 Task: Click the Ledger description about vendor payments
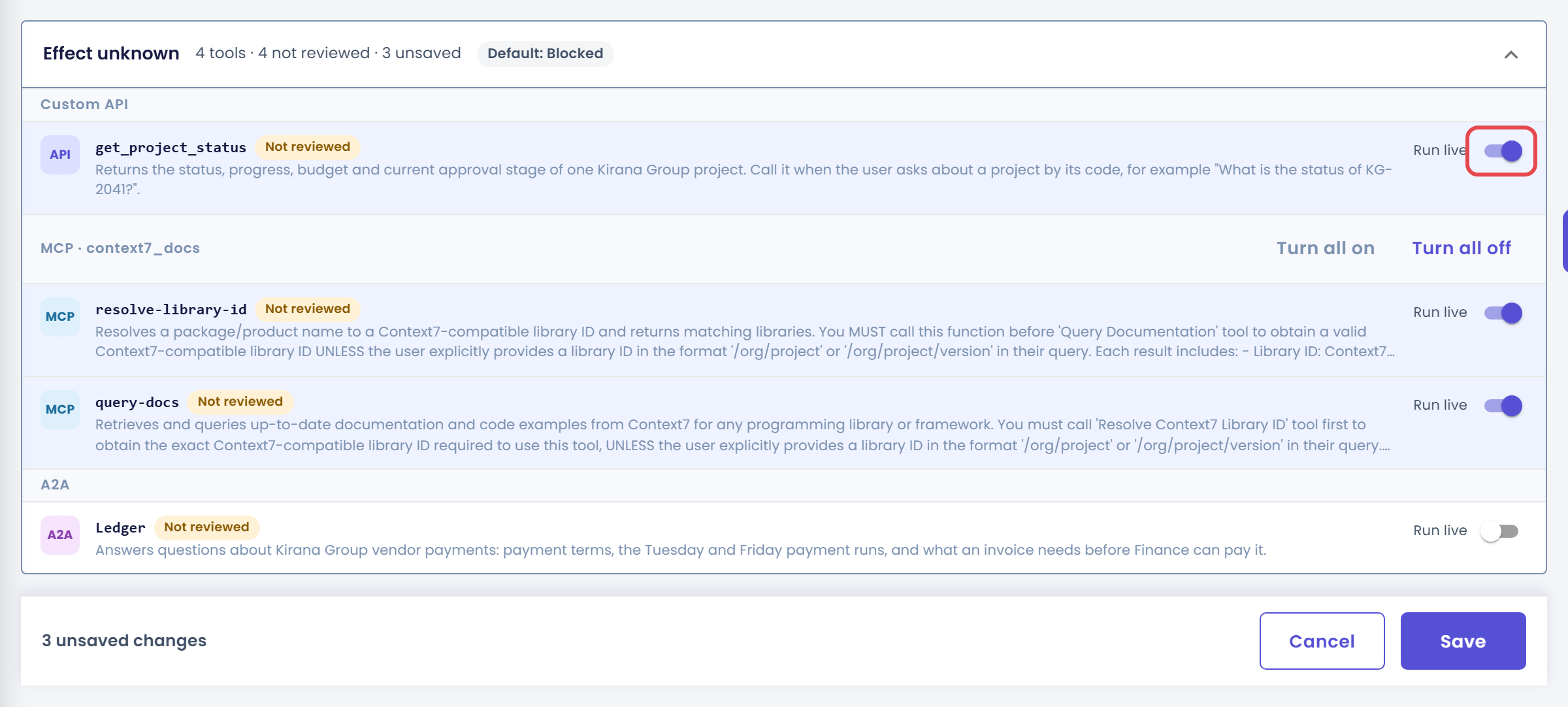click(681, 550)
